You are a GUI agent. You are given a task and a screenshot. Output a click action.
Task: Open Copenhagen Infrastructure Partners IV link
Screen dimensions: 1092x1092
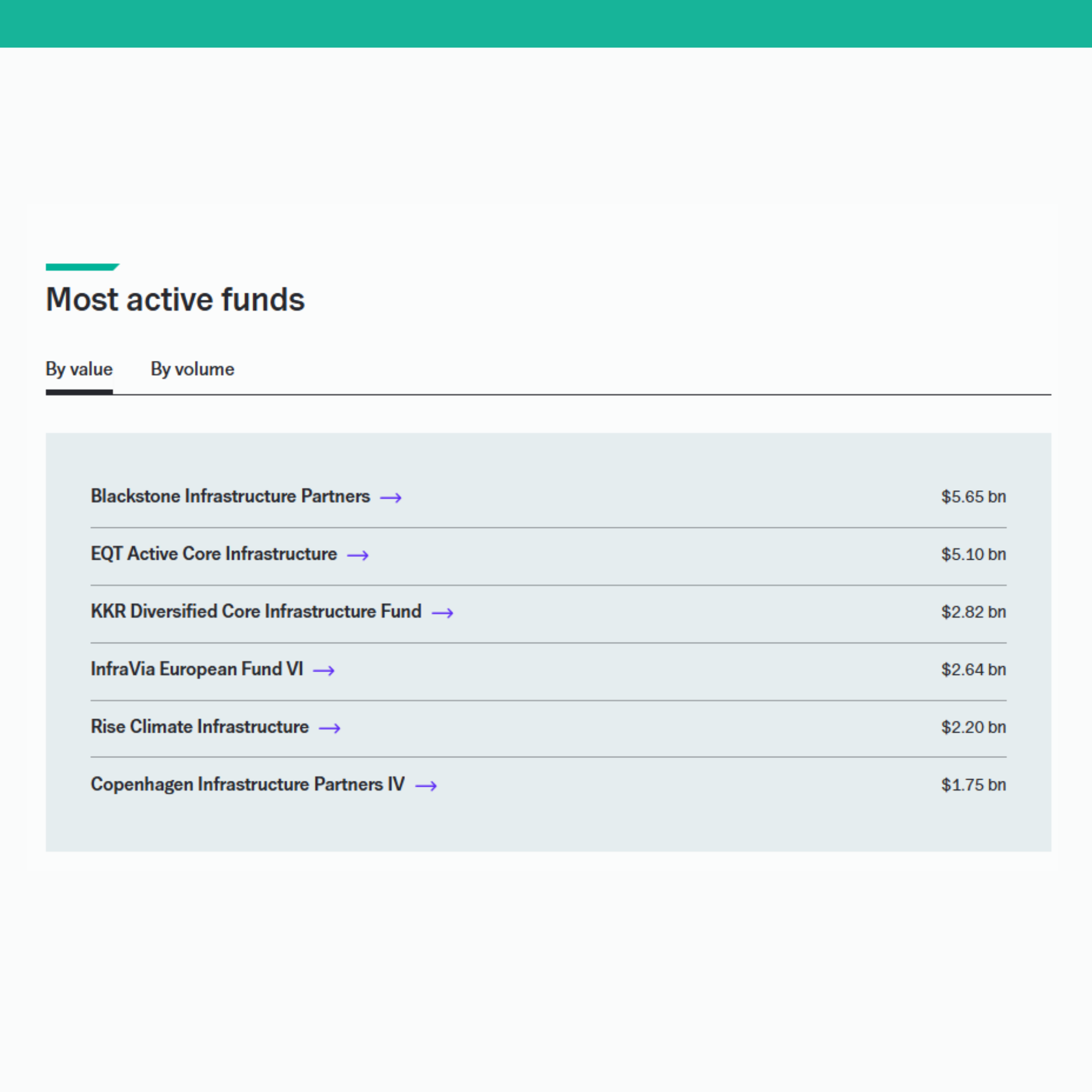click(x=247, y=785)
